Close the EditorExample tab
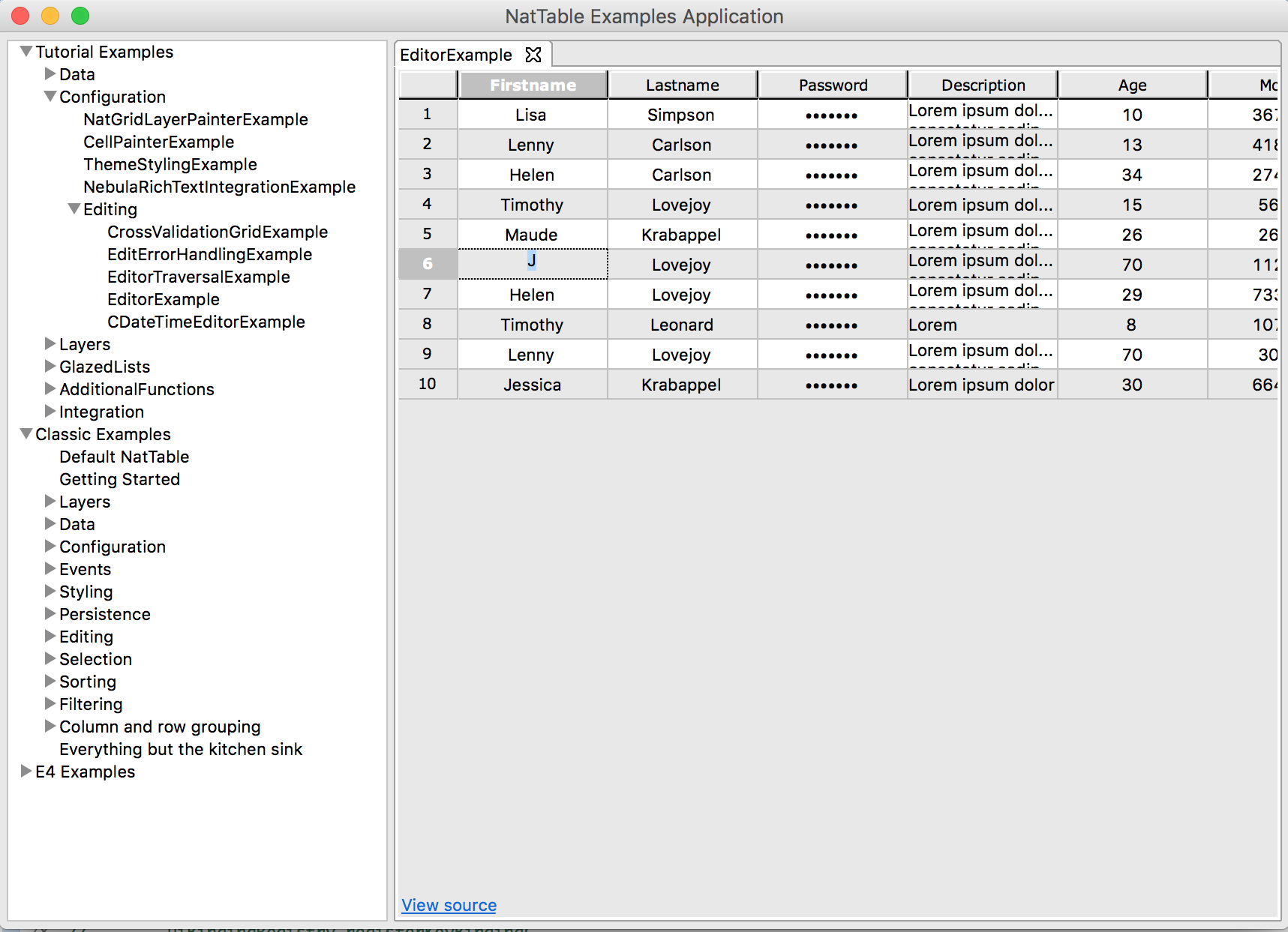This screenshot has width=1288, height=932. click(533, 55)
